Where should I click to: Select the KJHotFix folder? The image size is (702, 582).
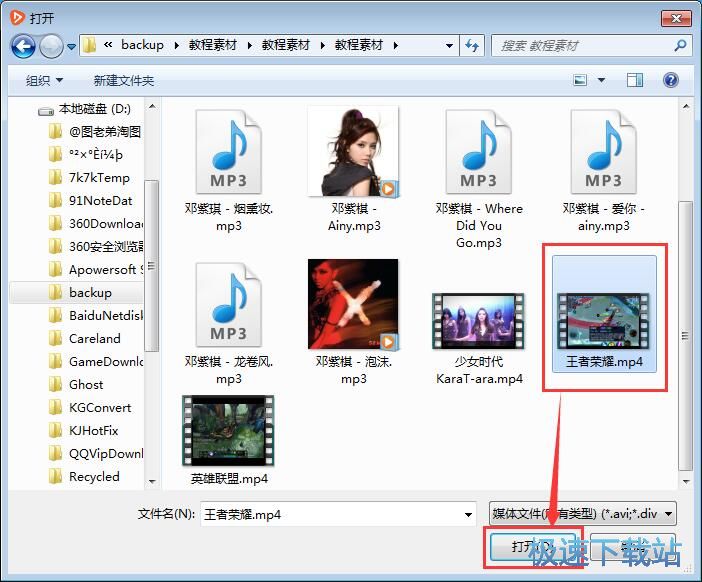(x=84, y=431)
